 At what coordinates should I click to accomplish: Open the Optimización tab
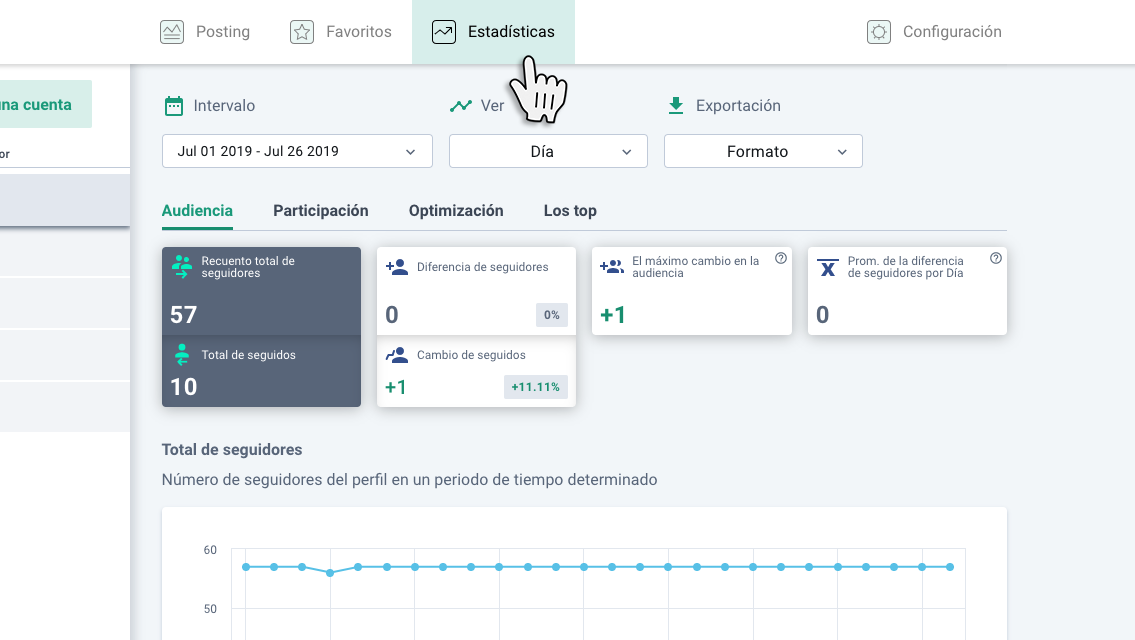tap(456, 211)
